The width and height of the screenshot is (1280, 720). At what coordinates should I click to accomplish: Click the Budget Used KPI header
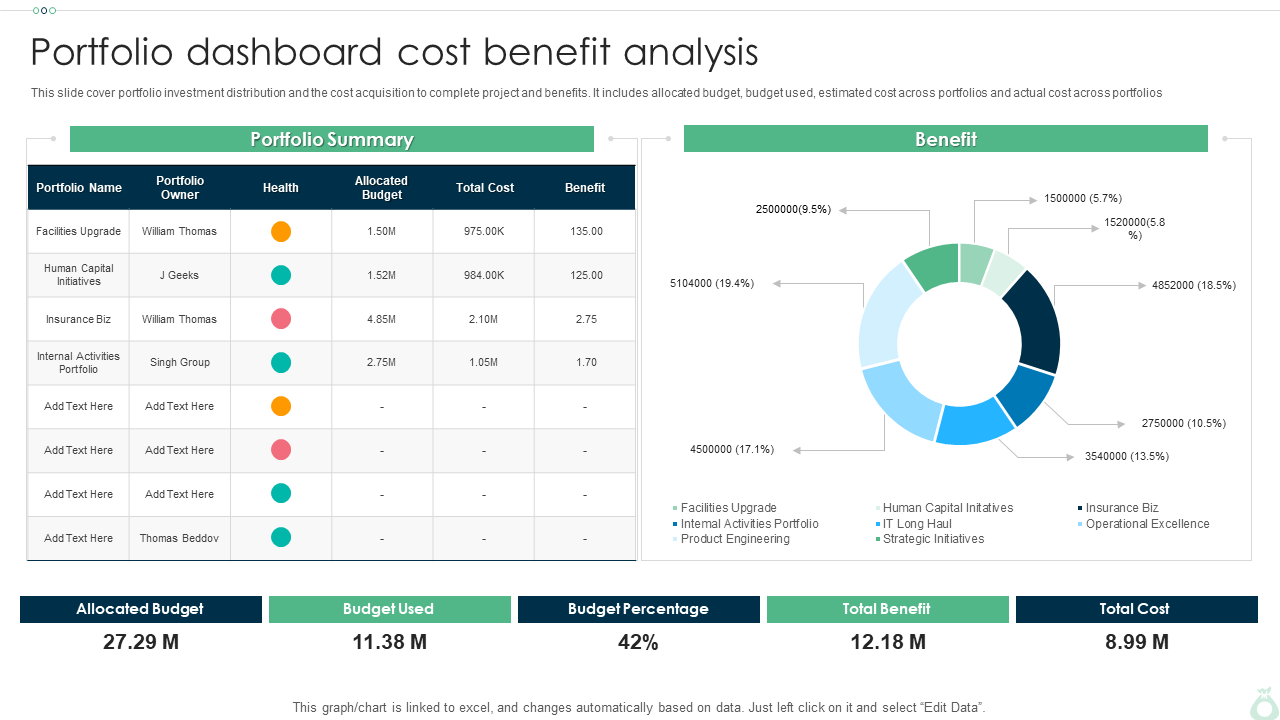coord(390,609)
